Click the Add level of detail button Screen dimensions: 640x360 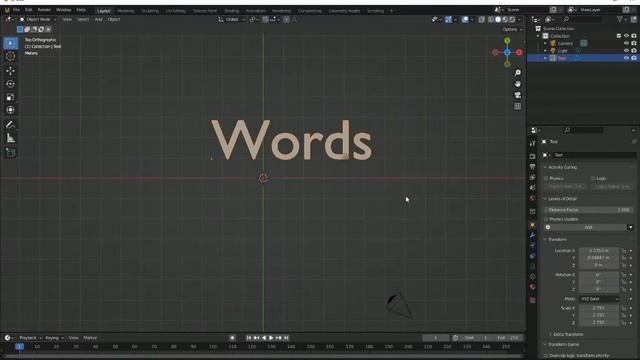tap(588, 227)
